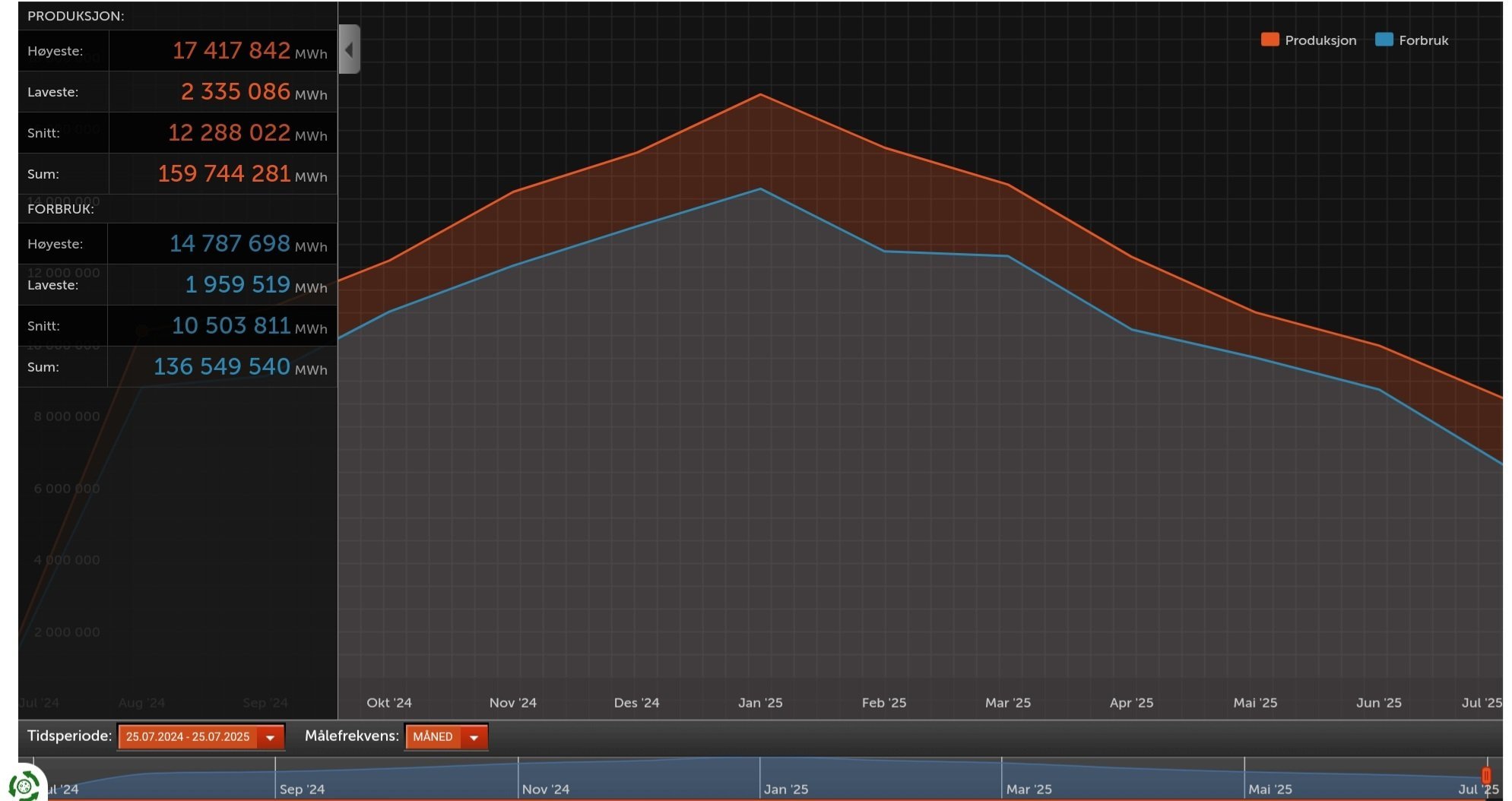Click the Feb '25 axis label
The image size is (1512, 801).
click(x=884, y=702)
